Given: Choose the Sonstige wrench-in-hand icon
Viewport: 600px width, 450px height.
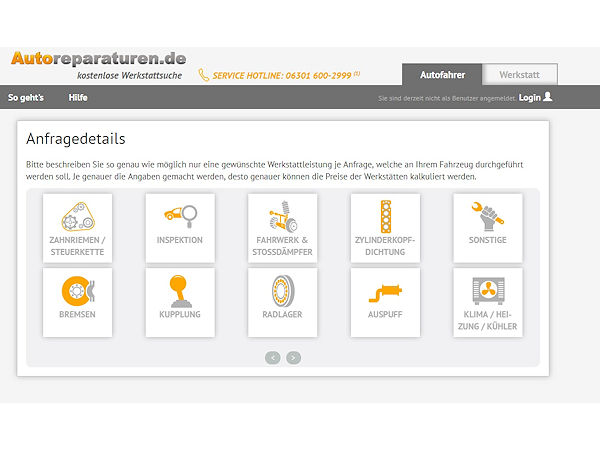Looking at the screenshot, I should point(488,216).
